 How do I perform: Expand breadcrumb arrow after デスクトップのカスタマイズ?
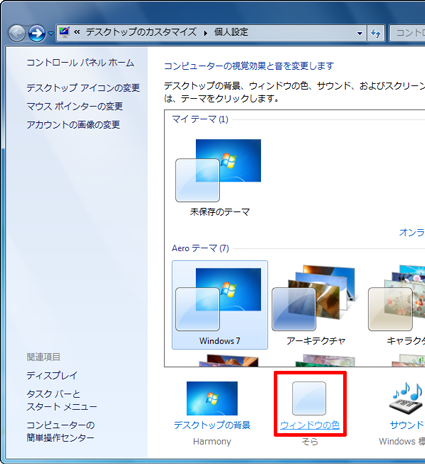[x=205, y=33]
